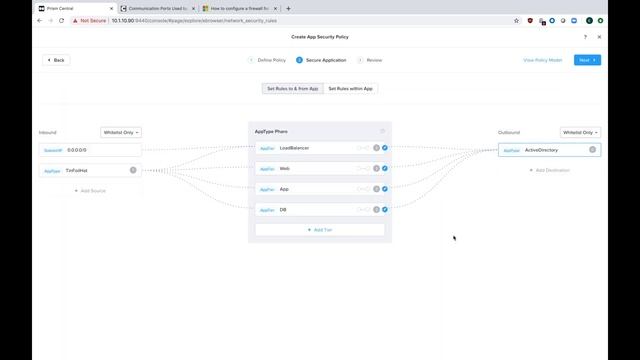Image resolution: width=640 pixels, height=360 pixels.
Task: Remove the TinFoilHat source icon
Action: (x=133, y=170)
